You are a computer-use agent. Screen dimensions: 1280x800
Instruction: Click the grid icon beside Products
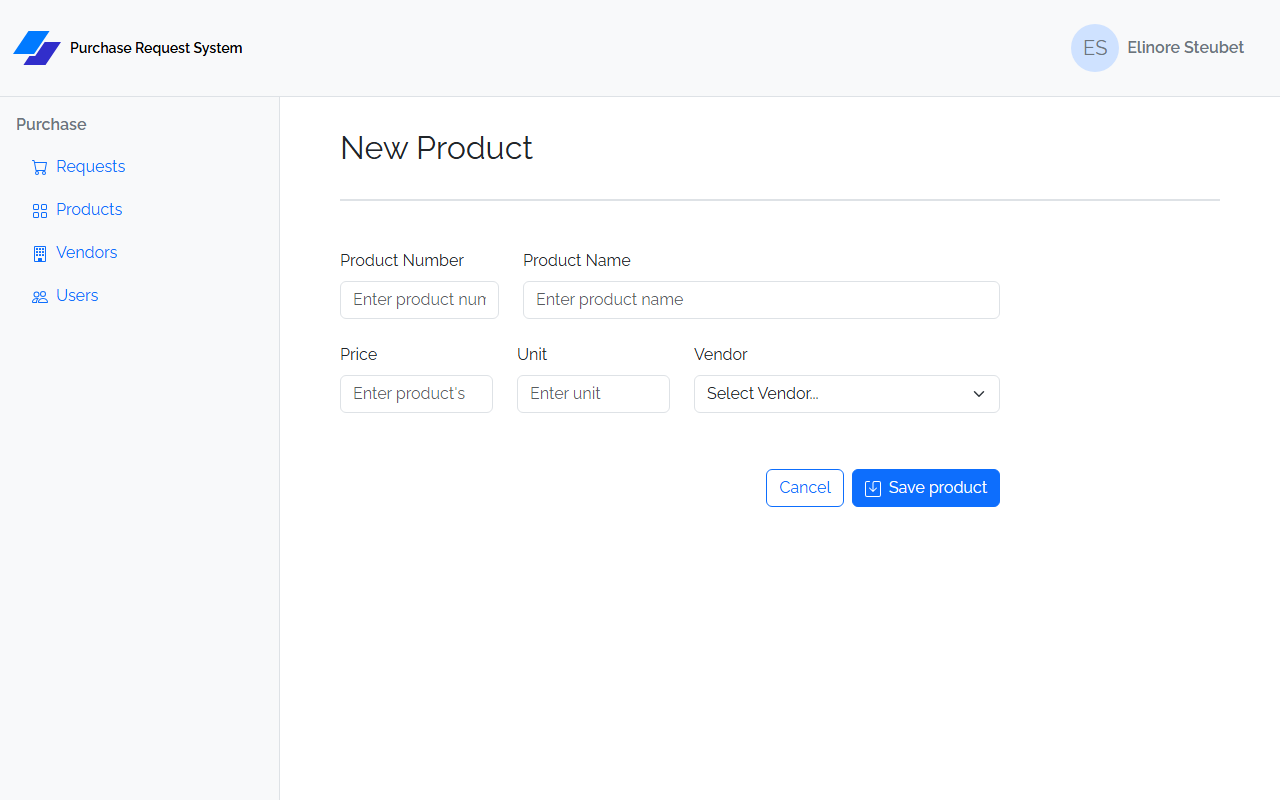pos(40,211)
